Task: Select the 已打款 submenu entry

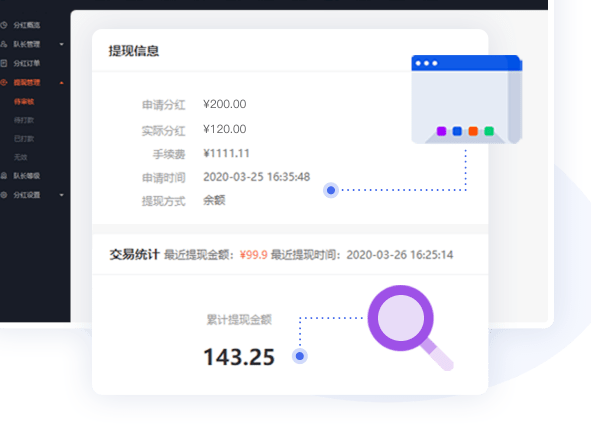Action: click(x=24, y=139)
